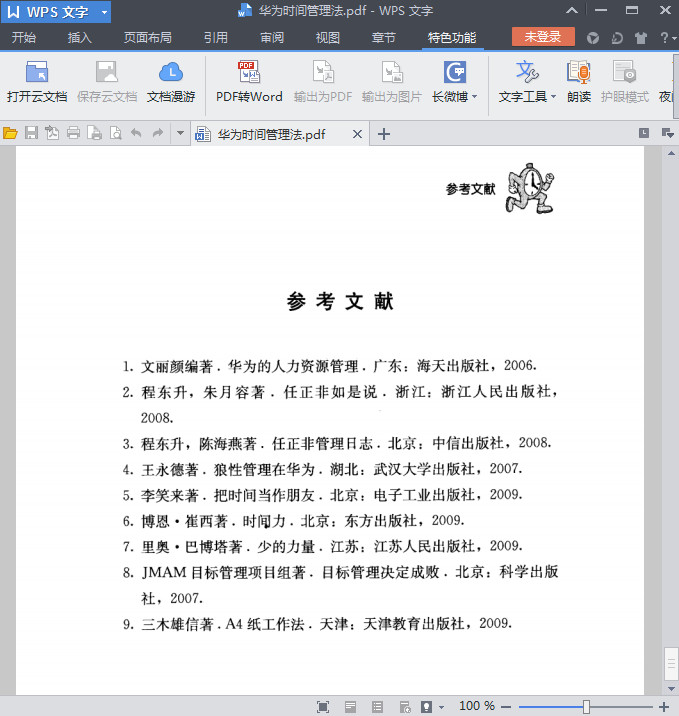
Task: Open the 文字工具 text tools icon
Action: pyautogui.click(x=527, y=73)
